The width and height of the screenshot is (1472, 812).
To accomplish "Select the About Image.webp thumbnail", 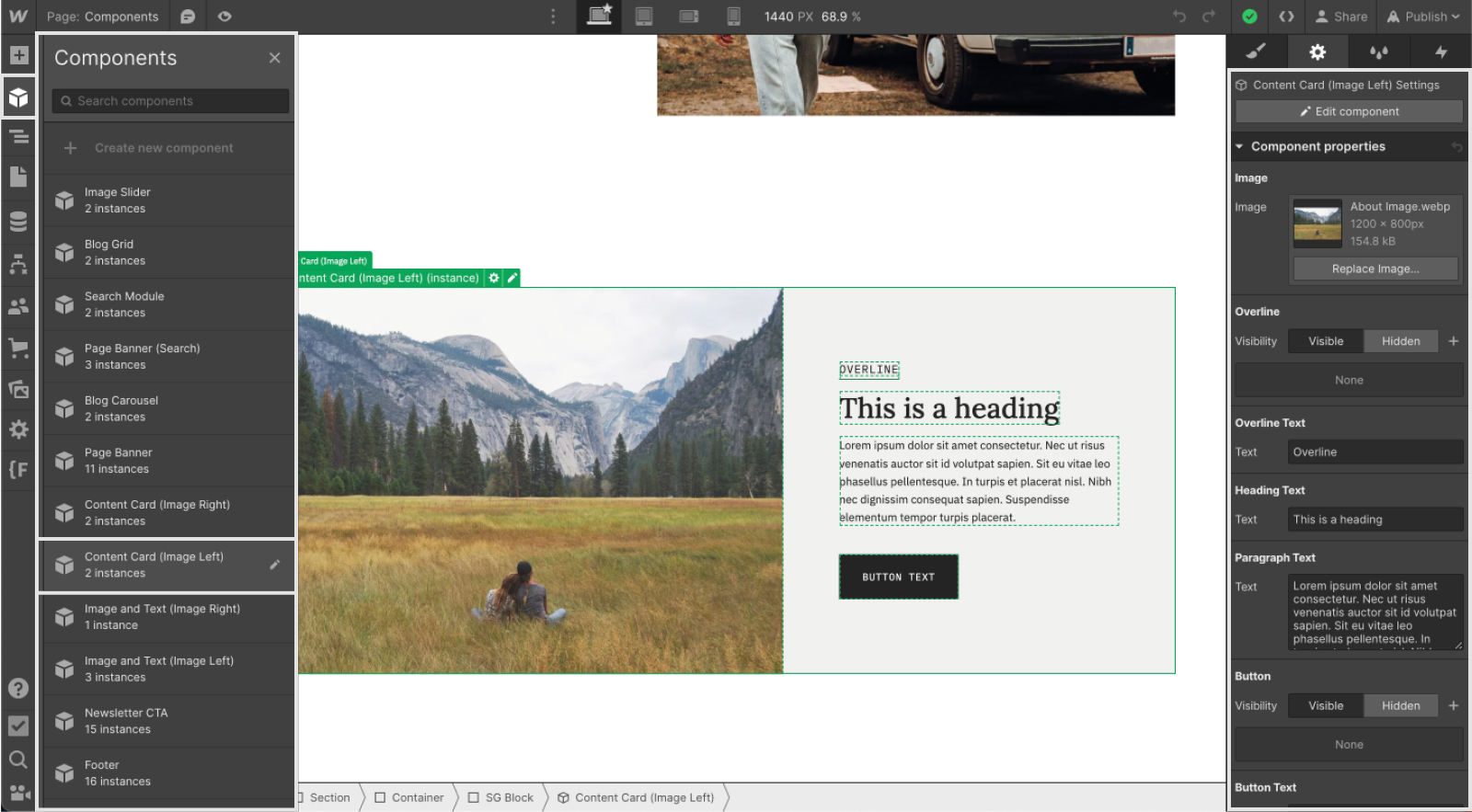I will (1317, 223).
